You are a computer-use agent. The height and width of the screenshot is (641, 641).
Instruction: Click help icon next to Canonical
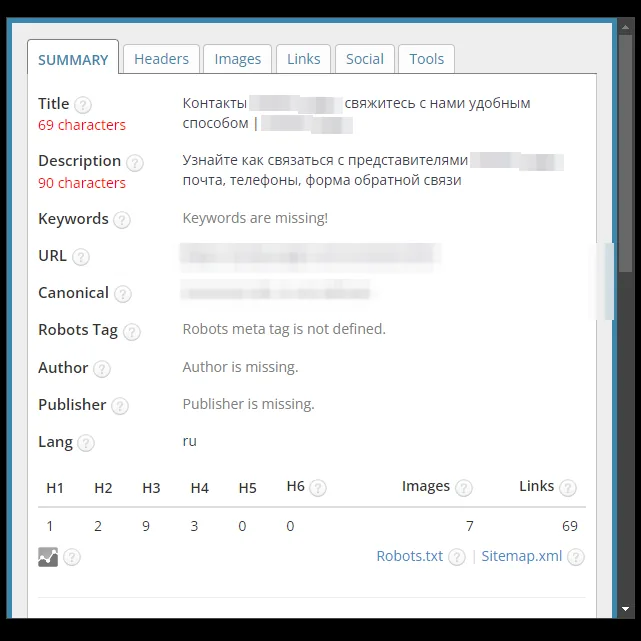[x=123, y=294]
